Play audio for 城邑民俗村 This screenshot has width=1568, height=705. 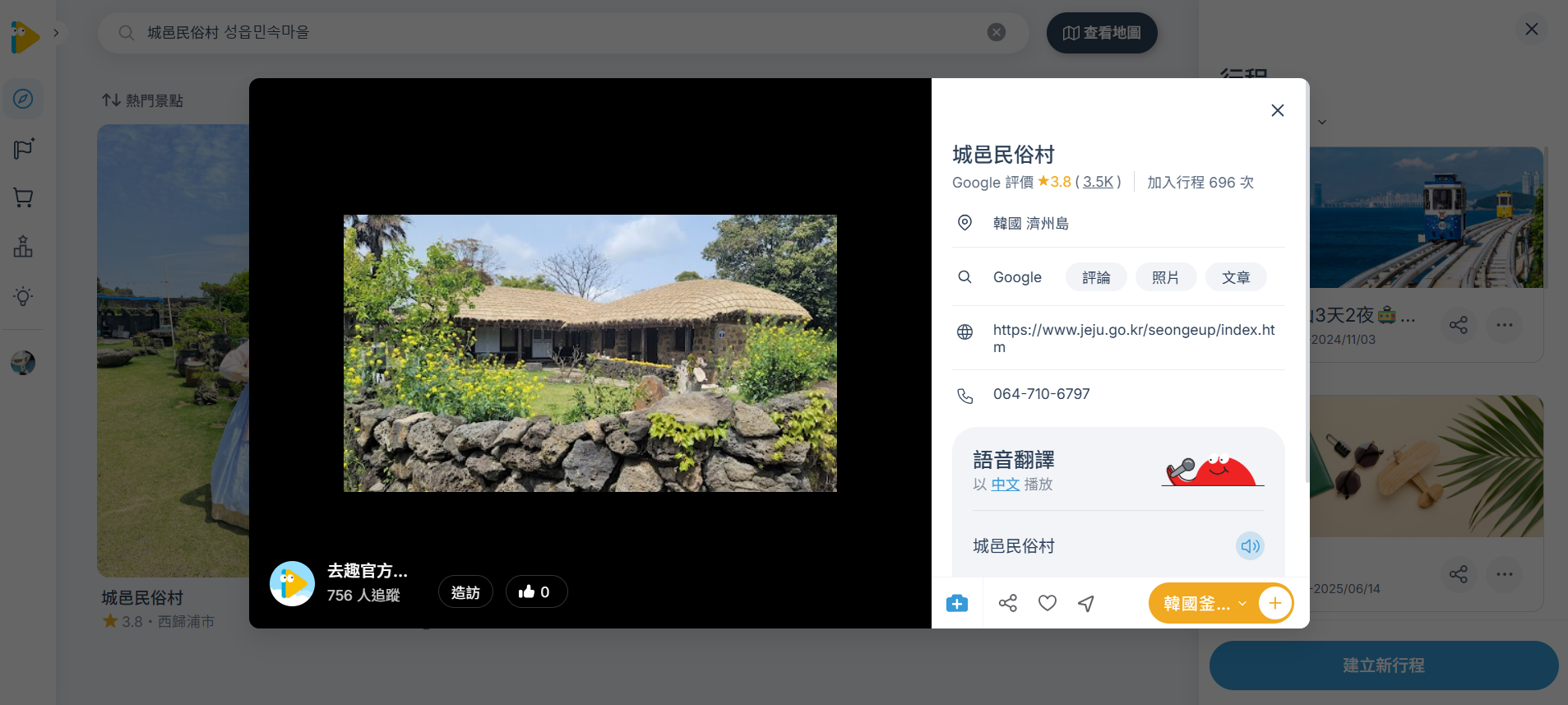click(1250, 546)
